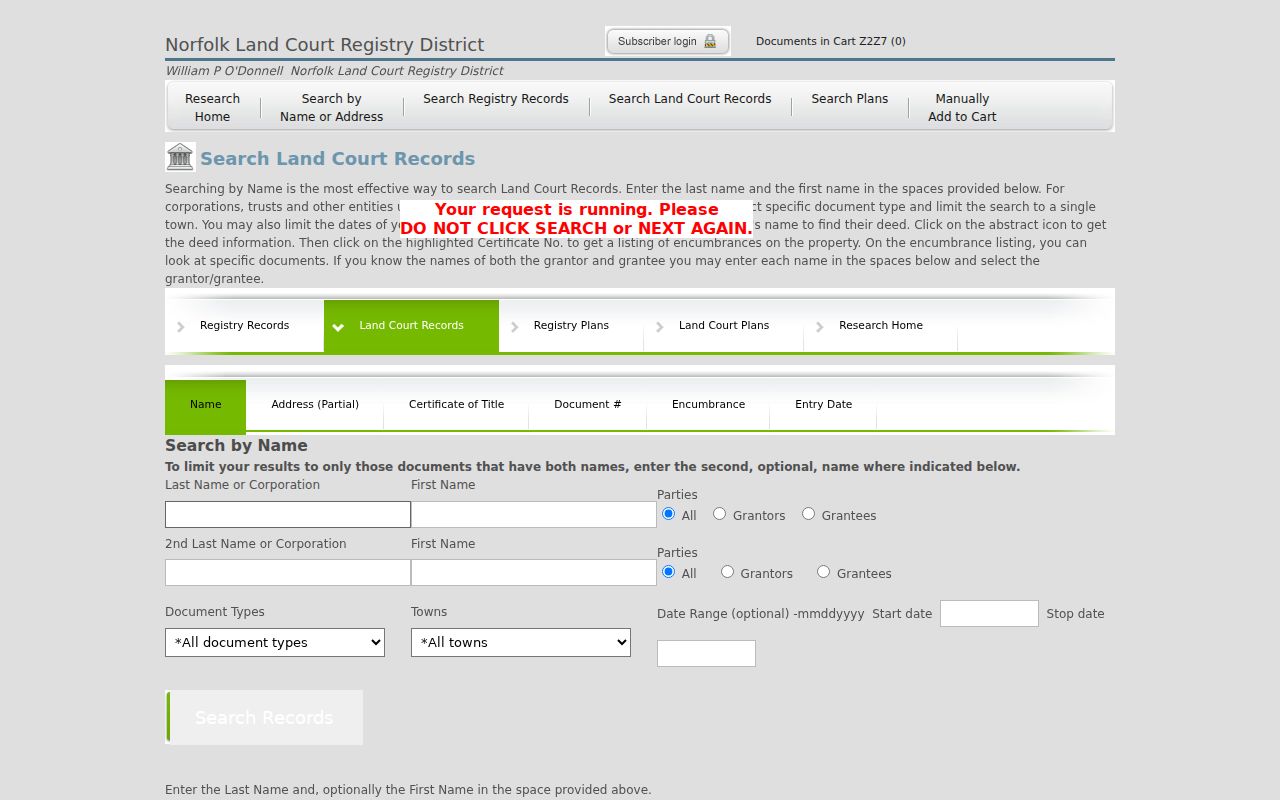Switch to the Land Court Plans tab

pyautogui.click(x=724, y=326)
